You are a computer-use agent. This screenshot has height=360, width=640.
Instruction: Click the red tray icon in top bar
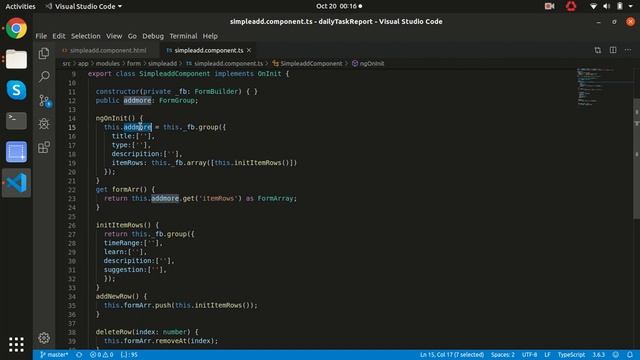(571, 6)
